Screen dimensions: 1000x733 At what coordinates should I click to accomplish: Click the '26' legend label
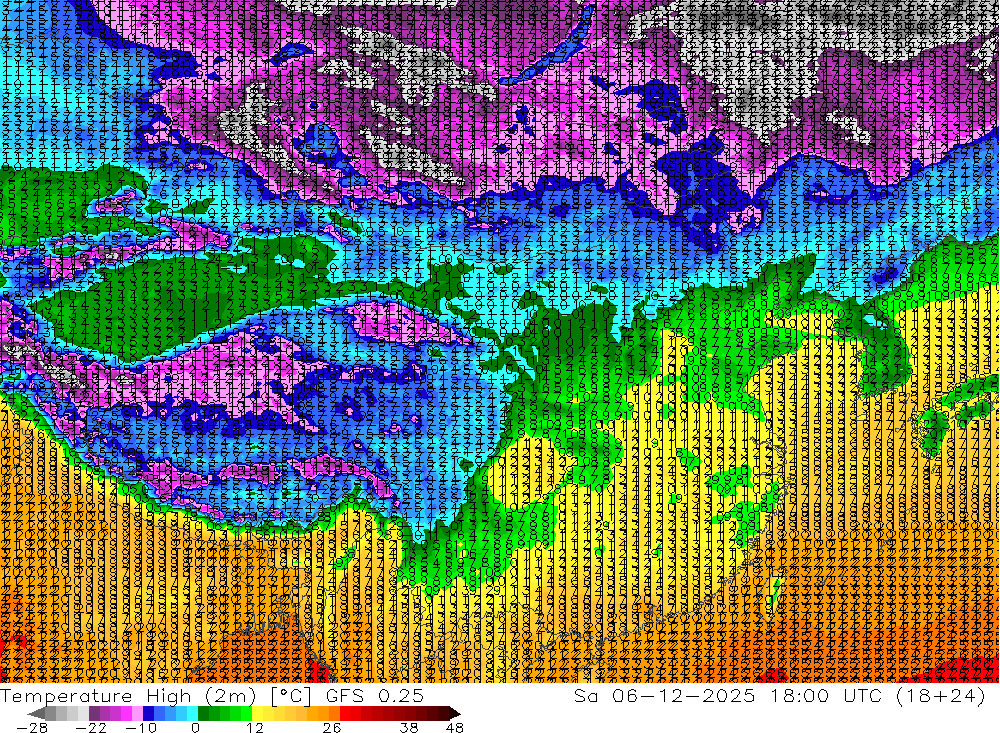pos(332,728)
